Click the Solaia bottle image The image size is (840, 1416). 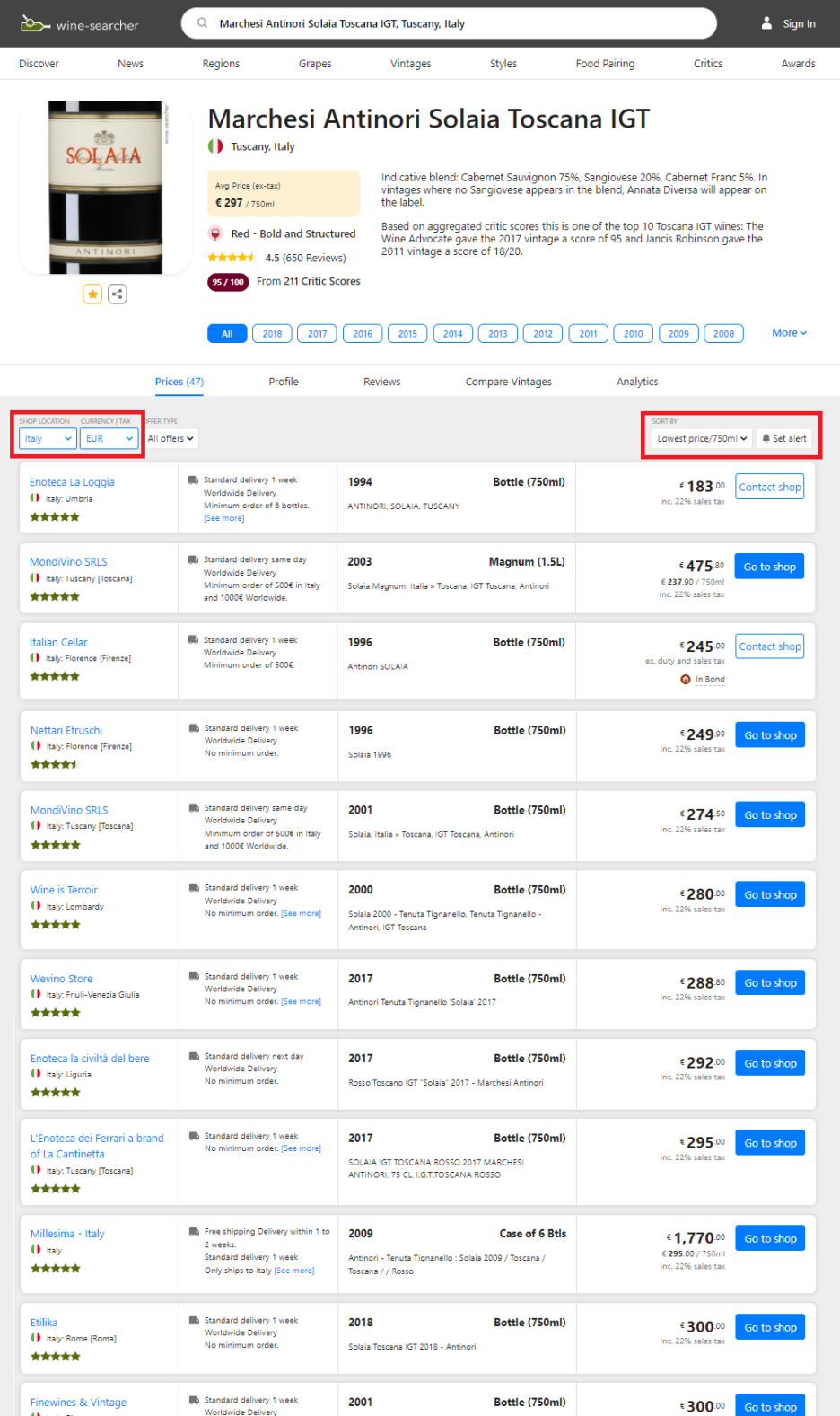pos(105,188)
